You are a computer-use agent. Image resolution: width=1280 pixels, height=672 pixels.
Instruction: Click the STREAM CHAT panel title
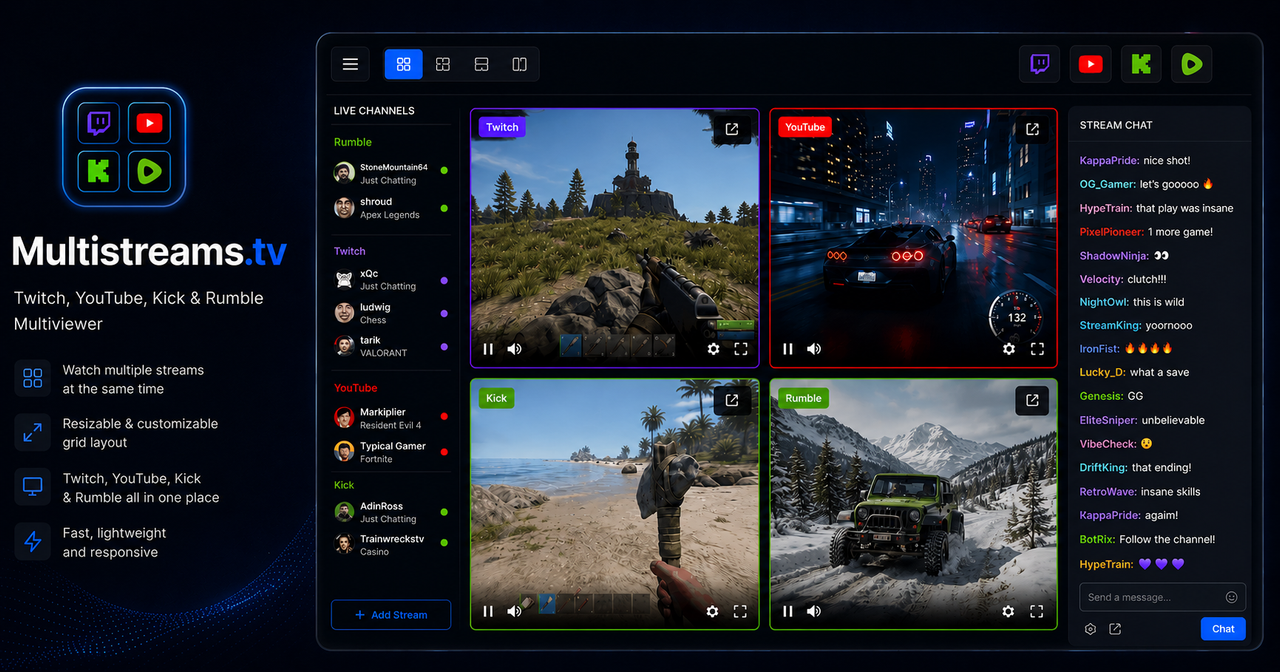(1116, 125)
